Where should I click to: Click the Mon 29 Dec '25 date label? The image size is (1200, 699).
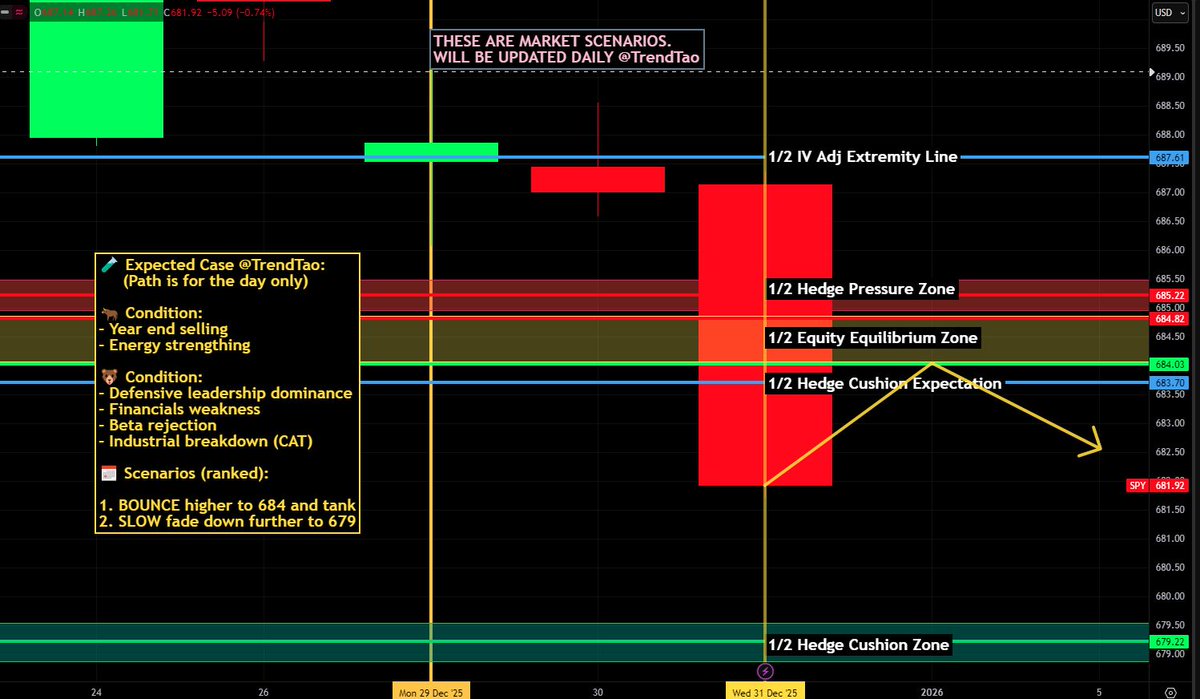coord(430,691)
